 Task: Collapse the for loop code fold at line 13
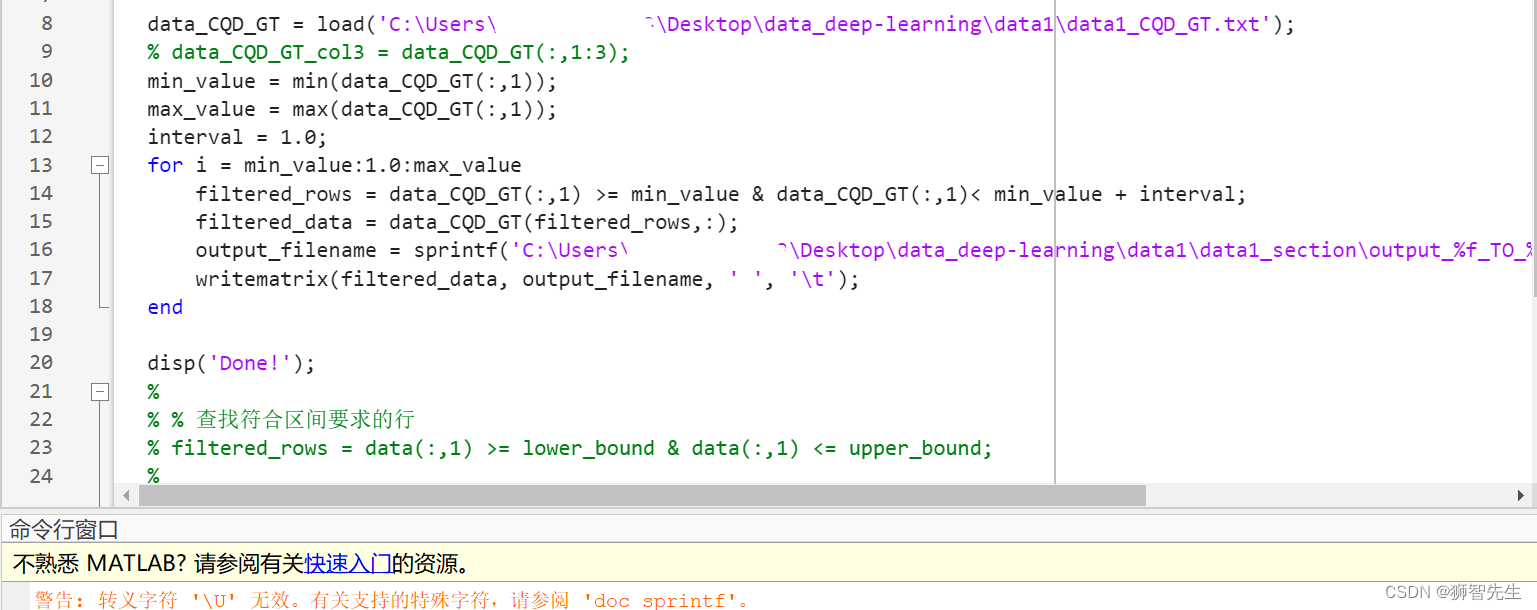point(100,166)
